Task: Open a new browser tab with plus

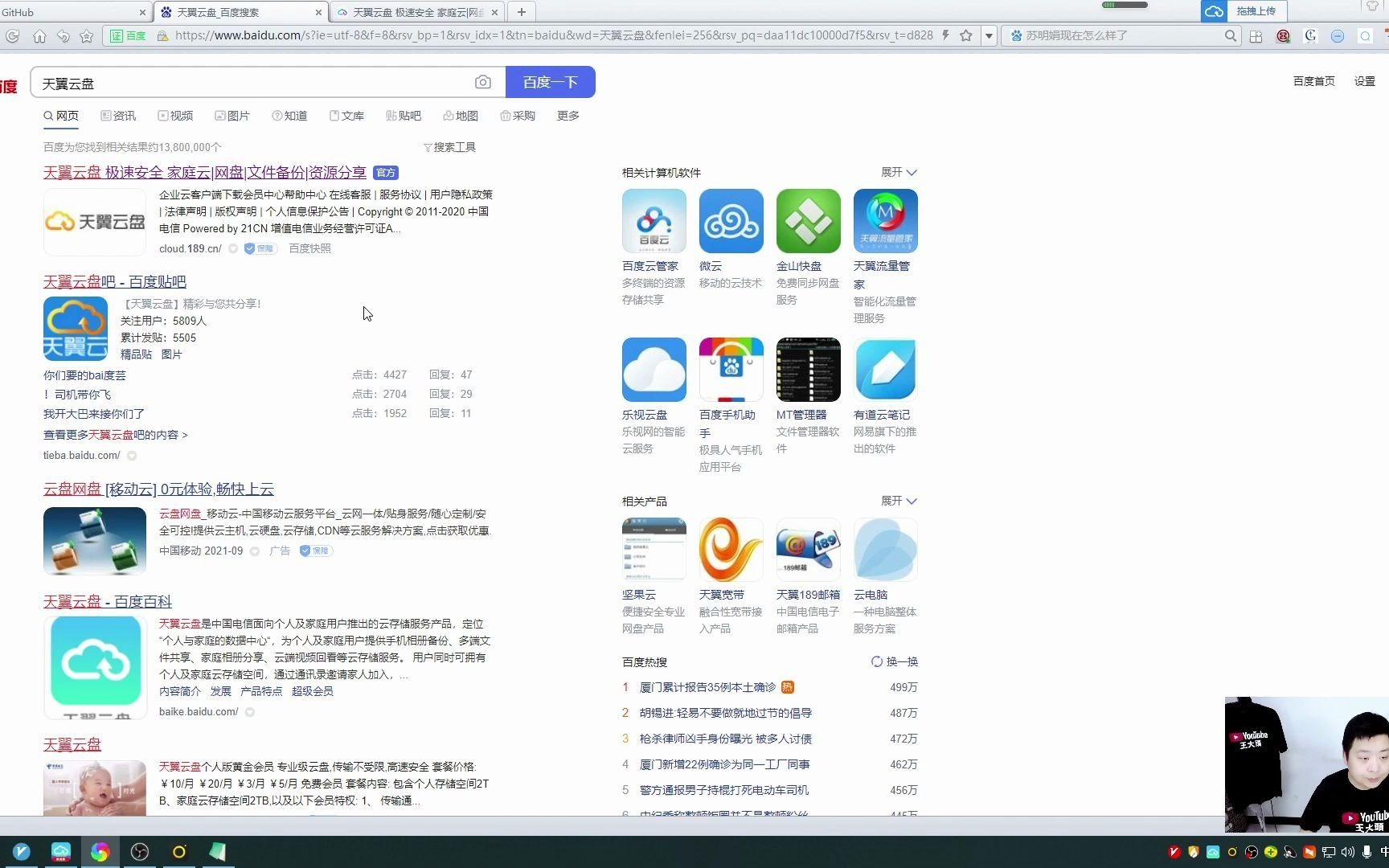Action: point(521,12)
